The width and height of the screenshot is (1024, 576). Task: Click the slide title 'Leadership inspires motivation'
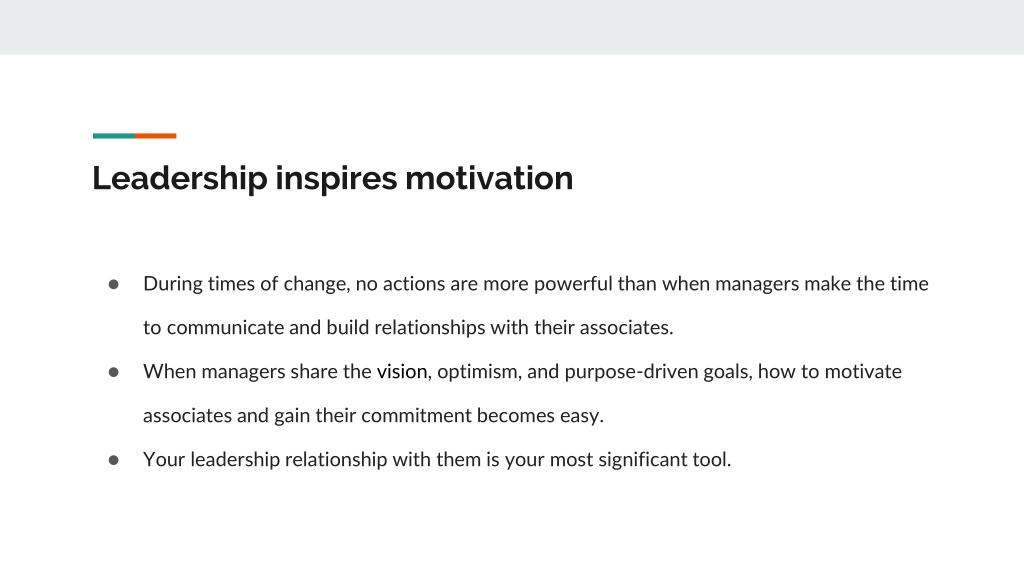pyautogui.click(x=332, y=178)
